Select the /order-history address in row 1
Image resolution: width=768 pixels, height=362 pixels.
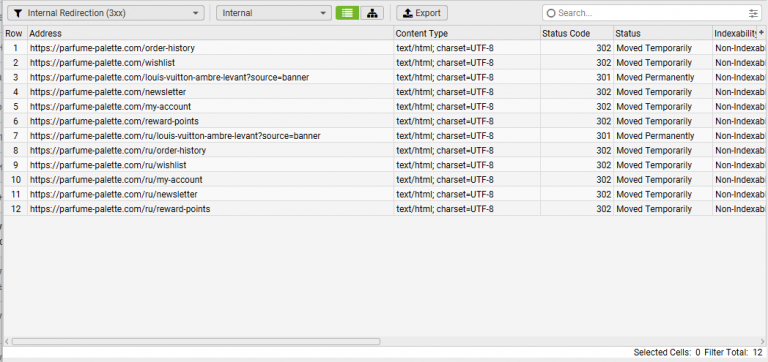coord(112,48)
